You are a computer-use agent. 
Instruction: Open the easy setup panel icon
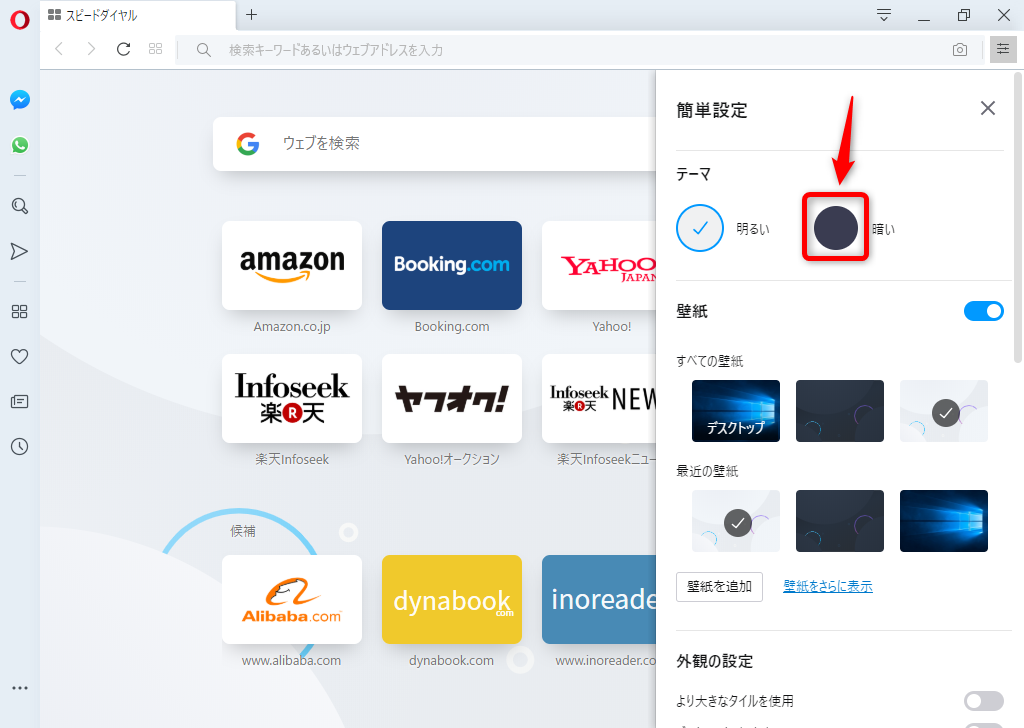pyautogui.click(x=1002, y=48)
